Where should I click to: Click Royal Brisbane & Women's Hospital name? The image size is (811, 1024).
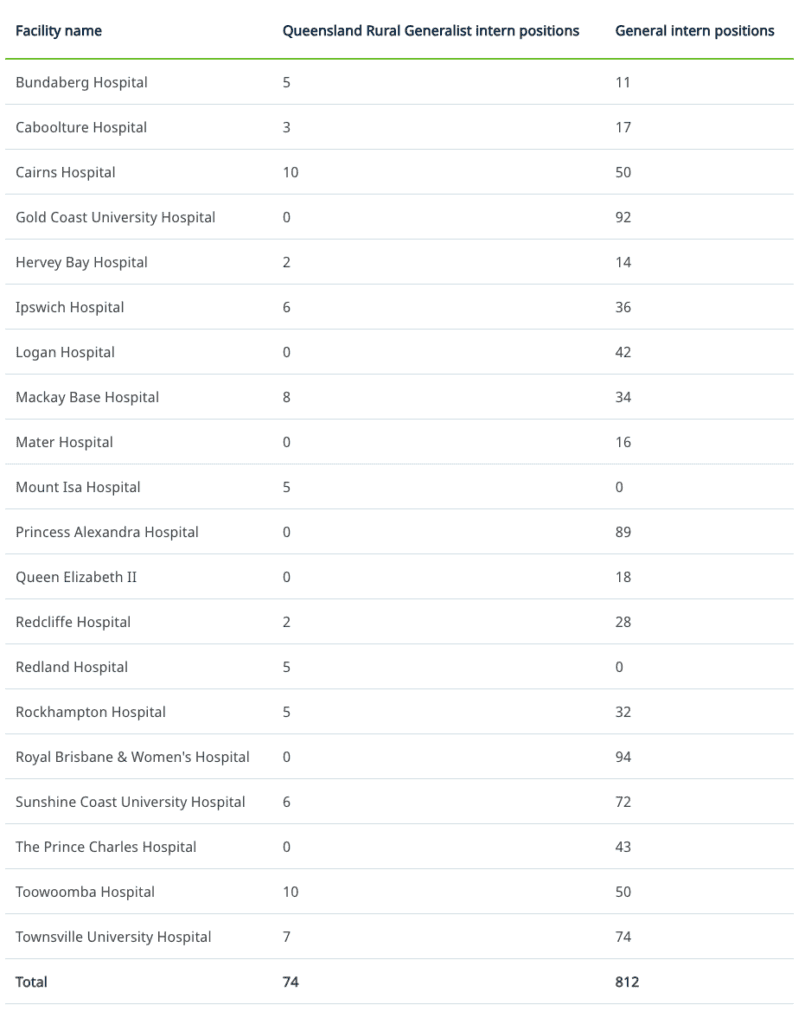pos(132,757)
